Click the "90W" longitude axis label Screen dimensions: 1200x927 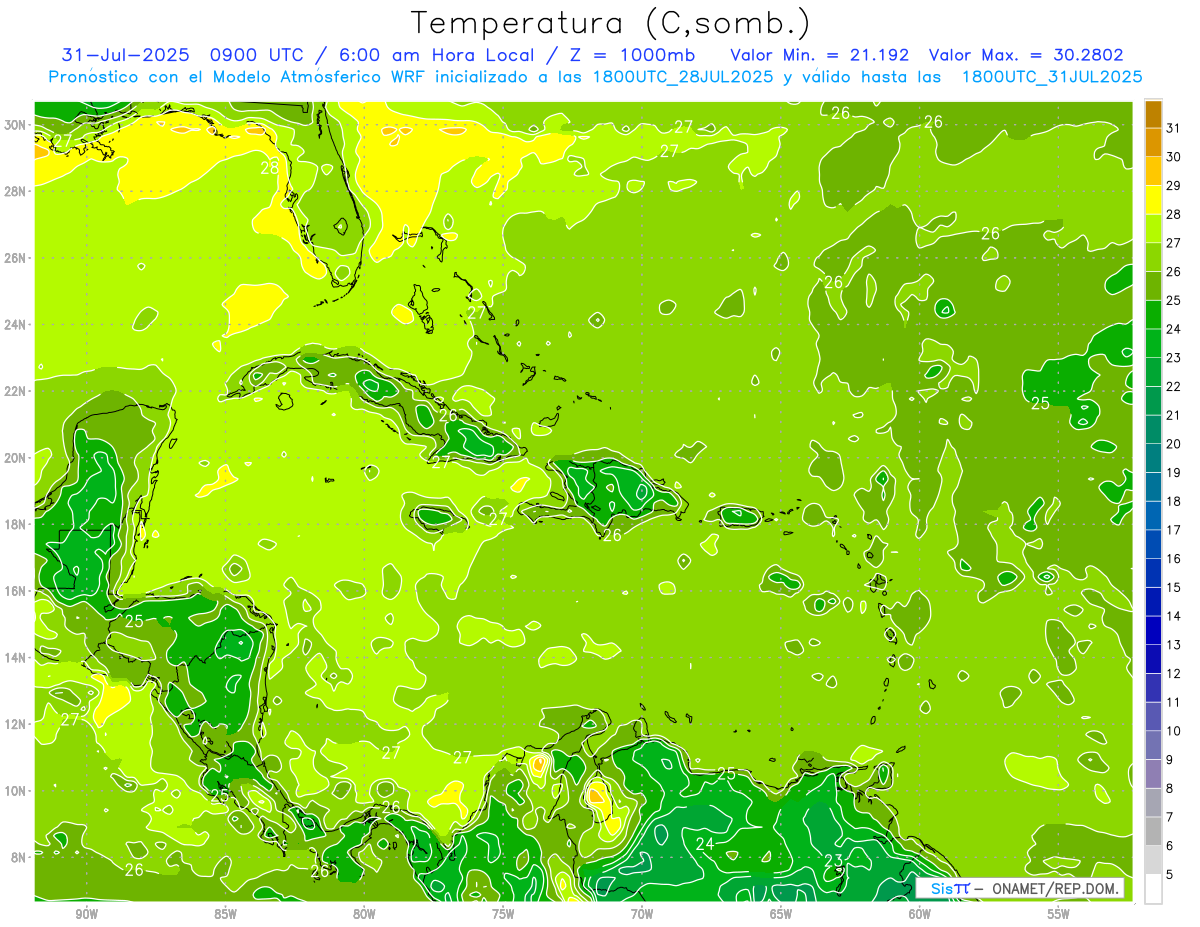coord(87,913)
